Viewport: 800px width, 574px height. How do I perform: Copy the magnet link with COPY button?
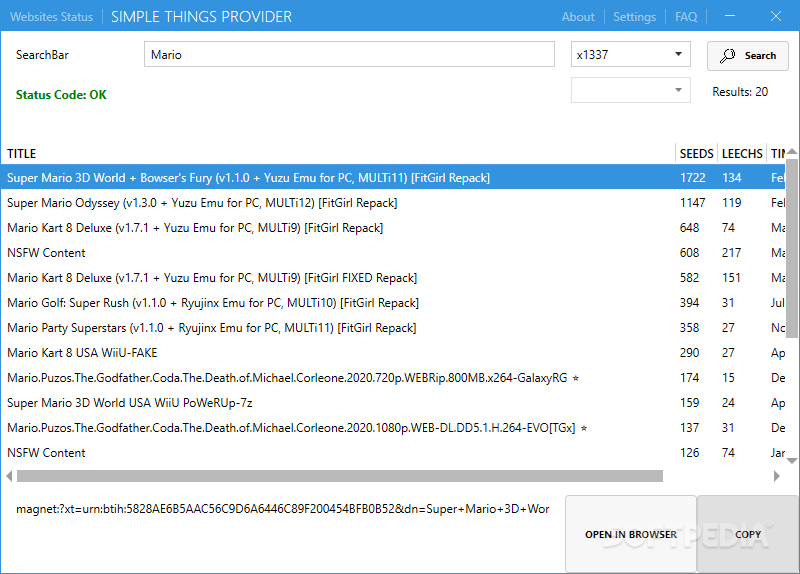[x=748, y=534]
